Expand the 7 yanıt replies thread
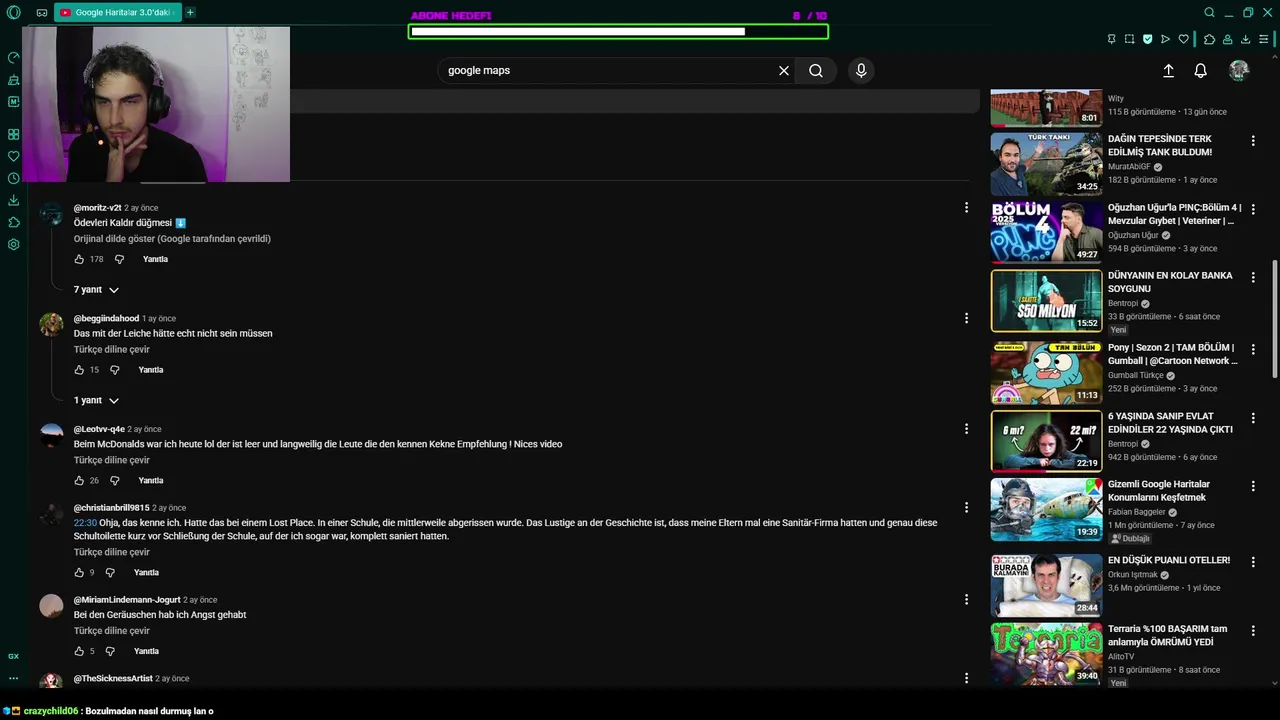 pyautogui.click(x=96, y=290)
